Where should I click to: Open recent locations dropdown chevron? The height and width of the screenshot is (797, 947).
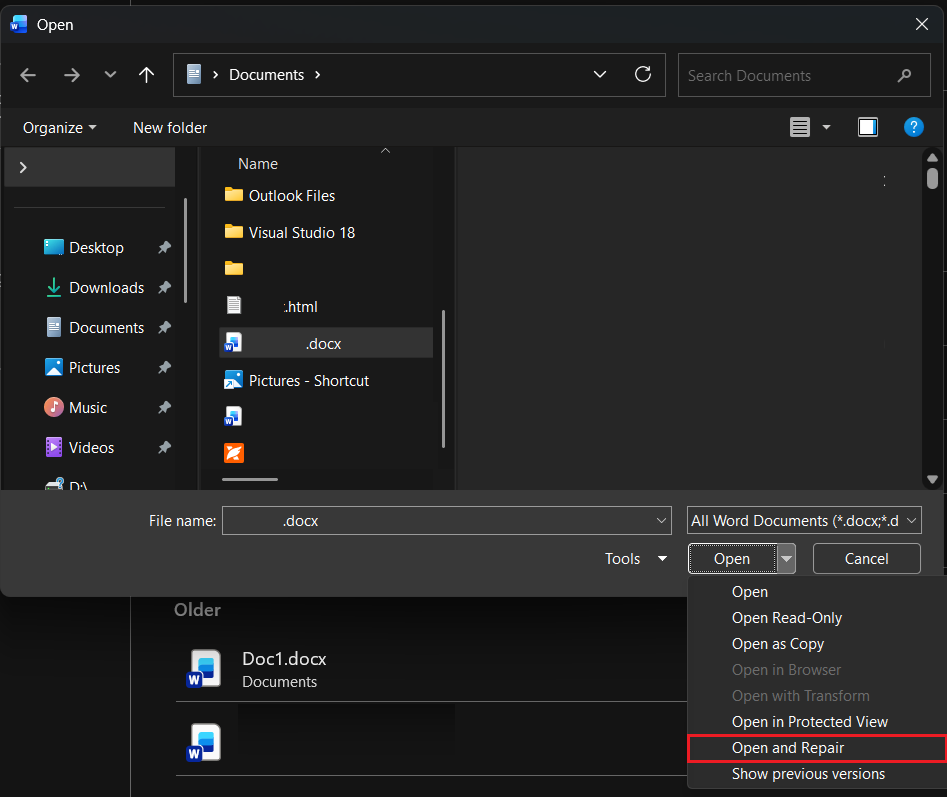point(110,75)
